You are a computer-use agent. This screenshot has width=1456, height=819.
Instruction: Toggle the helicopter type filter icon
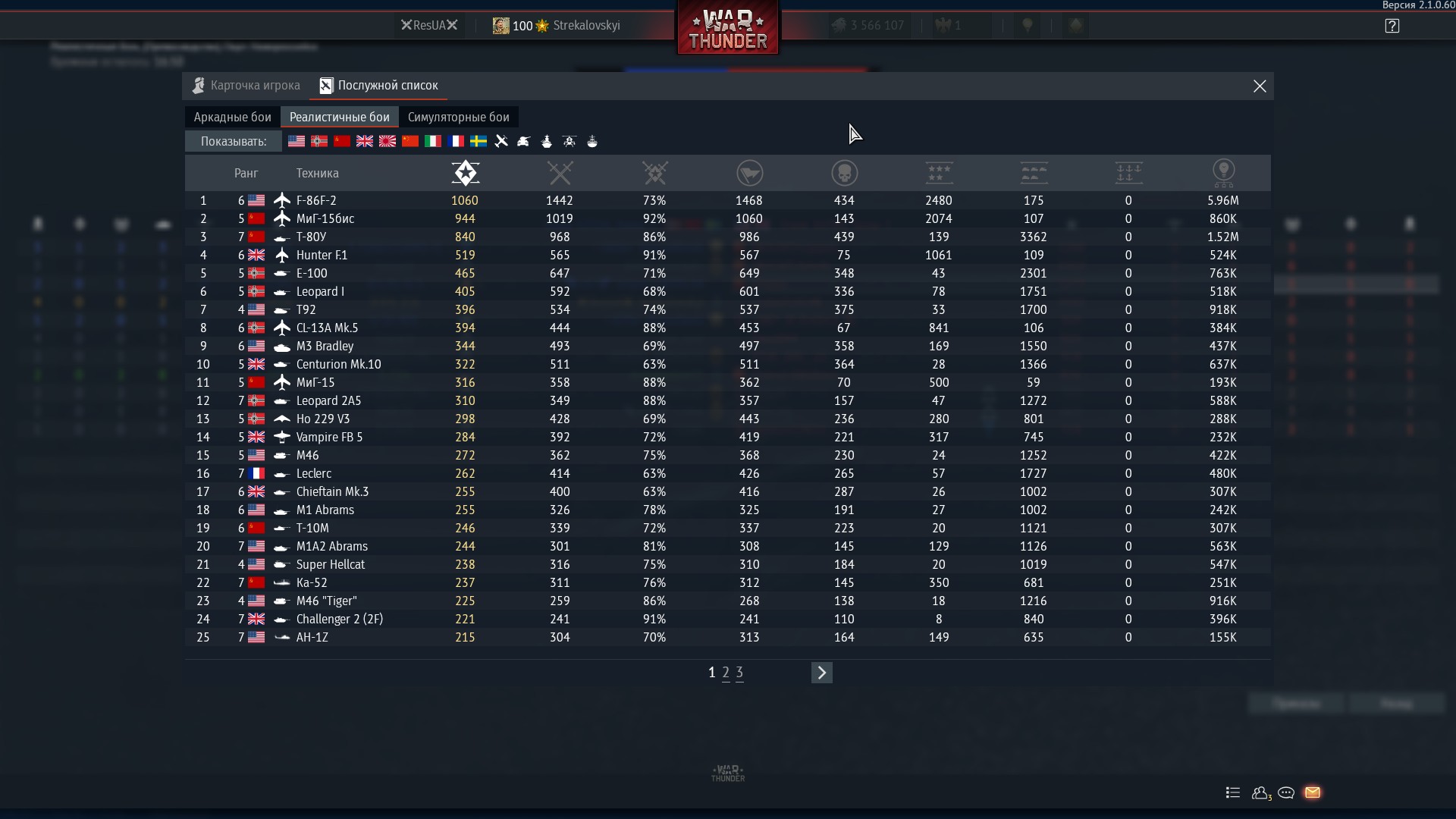[570, 141]
